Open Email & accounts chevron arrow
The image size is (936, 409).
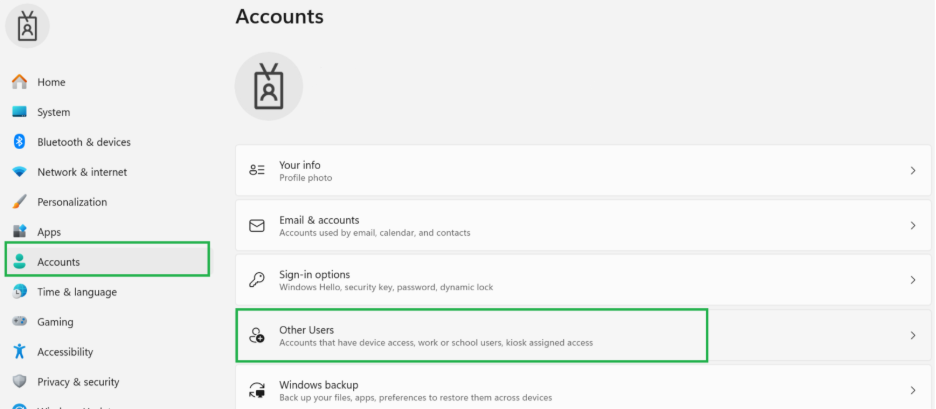click(x=913, y=226)
